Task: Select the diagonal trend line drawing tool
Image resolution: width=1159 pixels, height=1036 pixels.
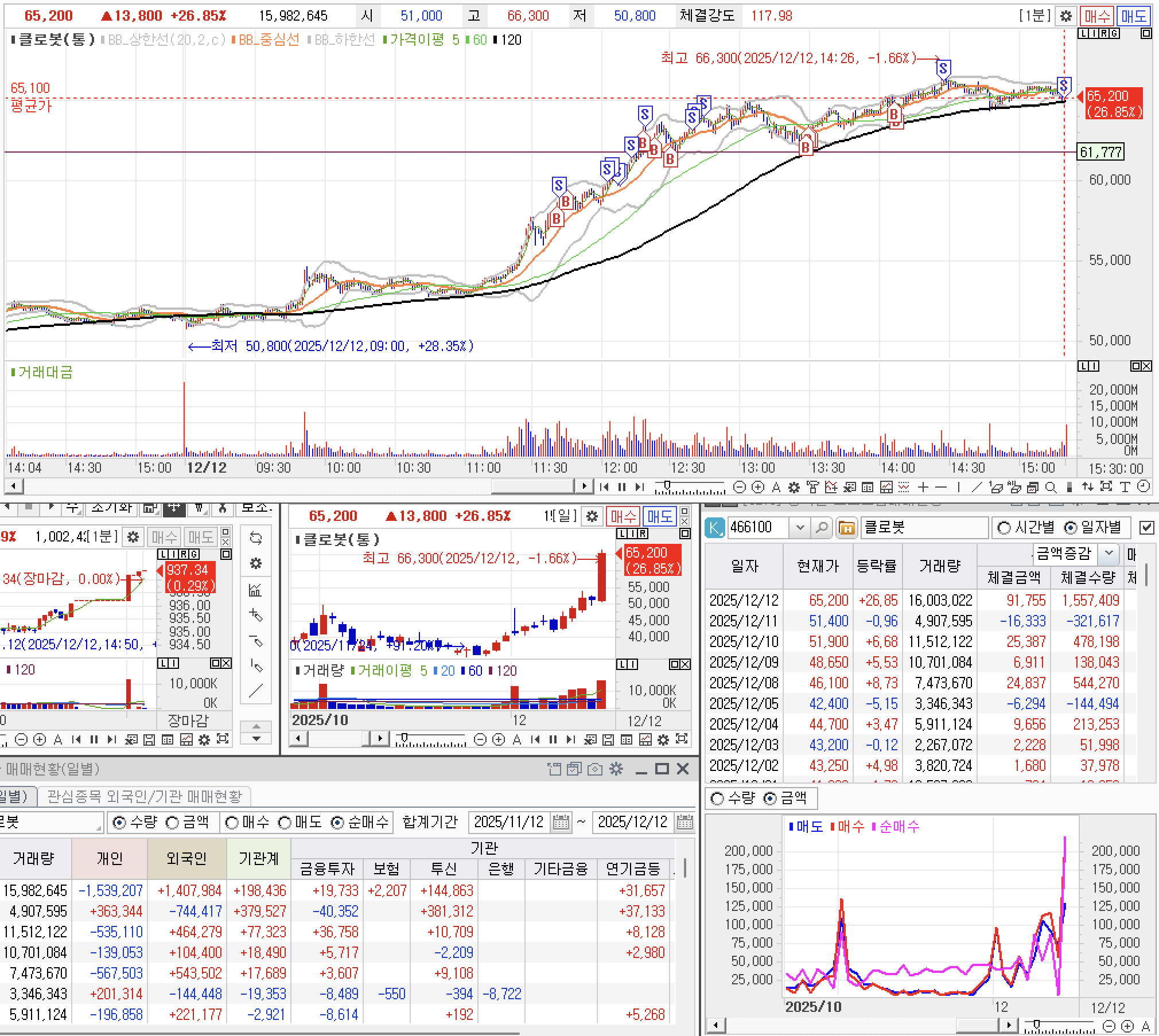Action: tap(977, 487)
